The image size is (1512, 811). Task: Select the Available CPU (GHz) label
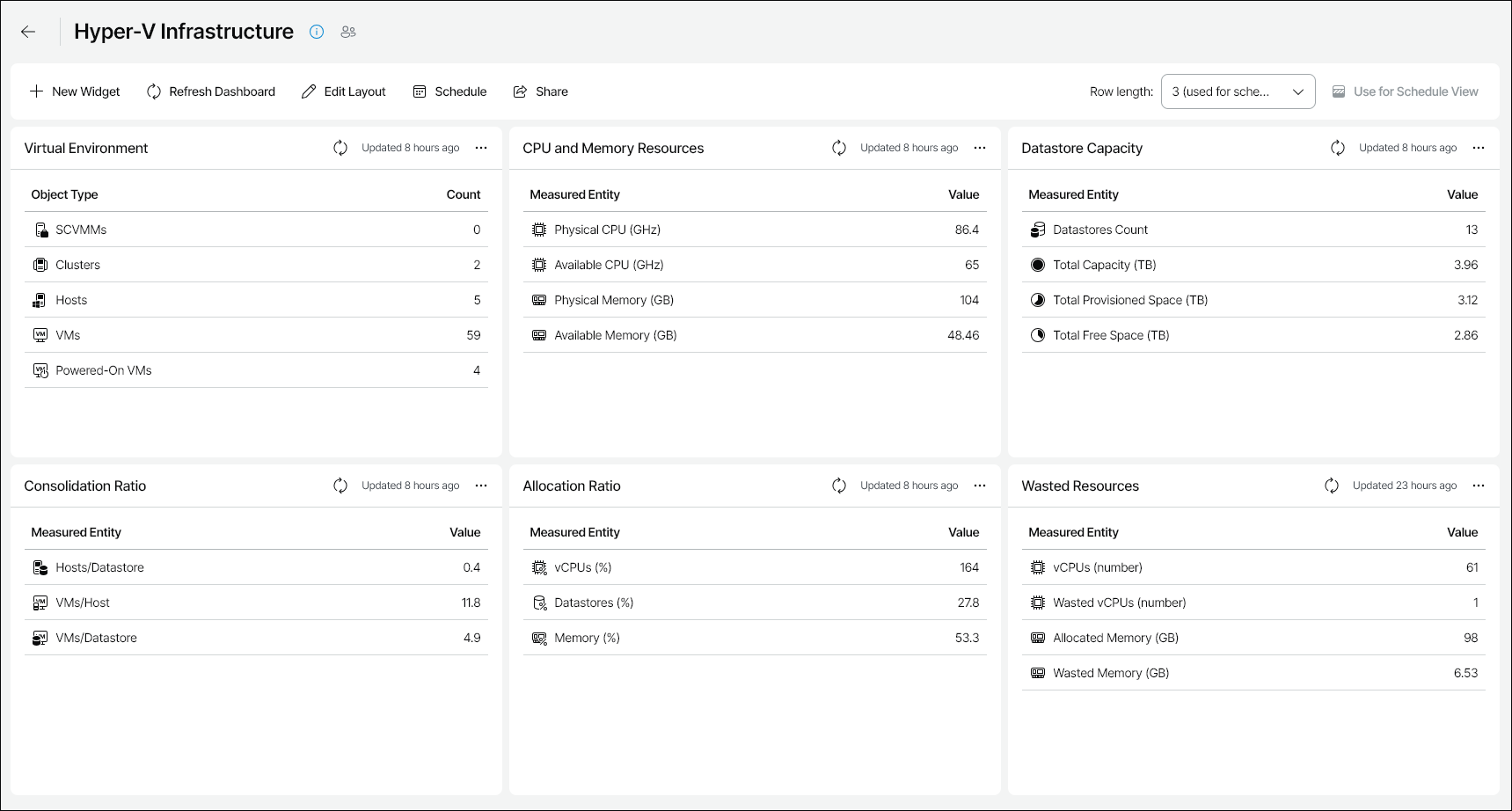(609, 265)
